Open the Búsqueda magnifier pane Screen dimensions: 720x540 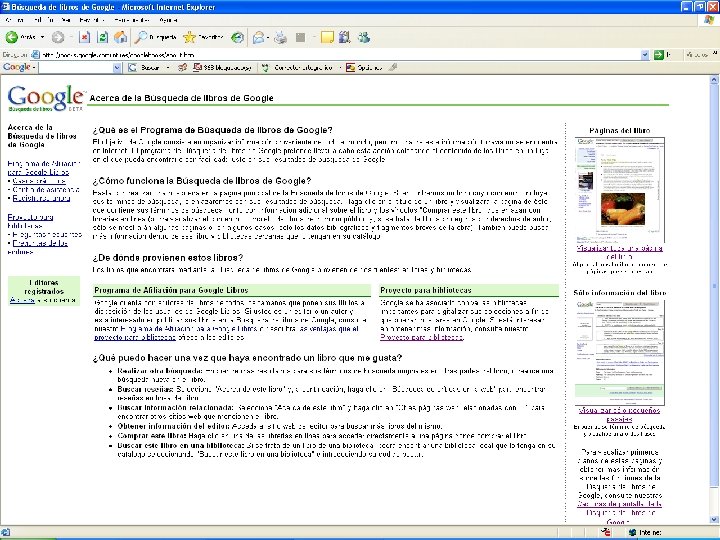156,37
